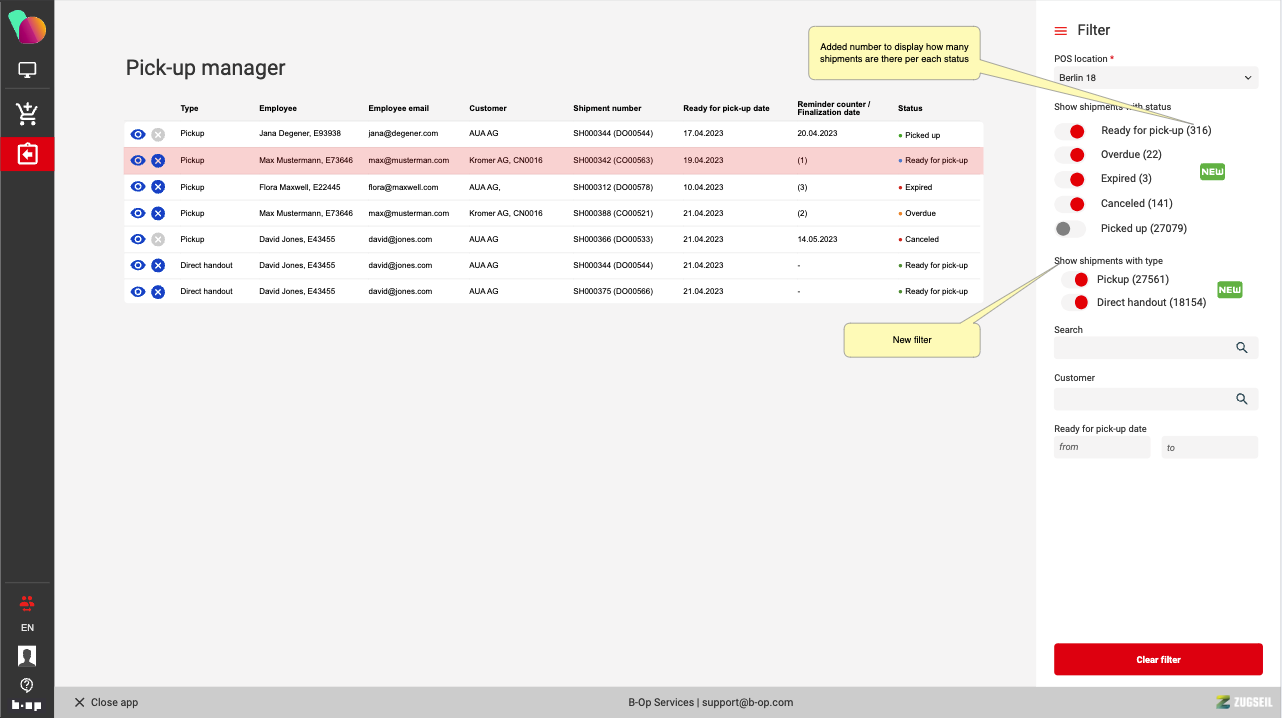Open the shopping cart sidebar icon
Viewport: 1282px width, 718px height.
pyautogui.click(x=27, y=114)
